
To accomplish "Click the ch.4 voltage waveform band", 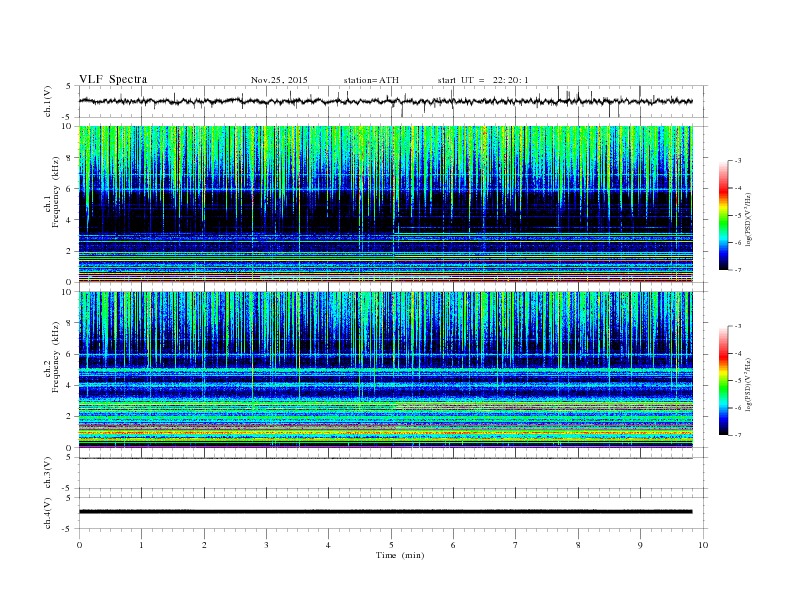I will pos(386,512).
